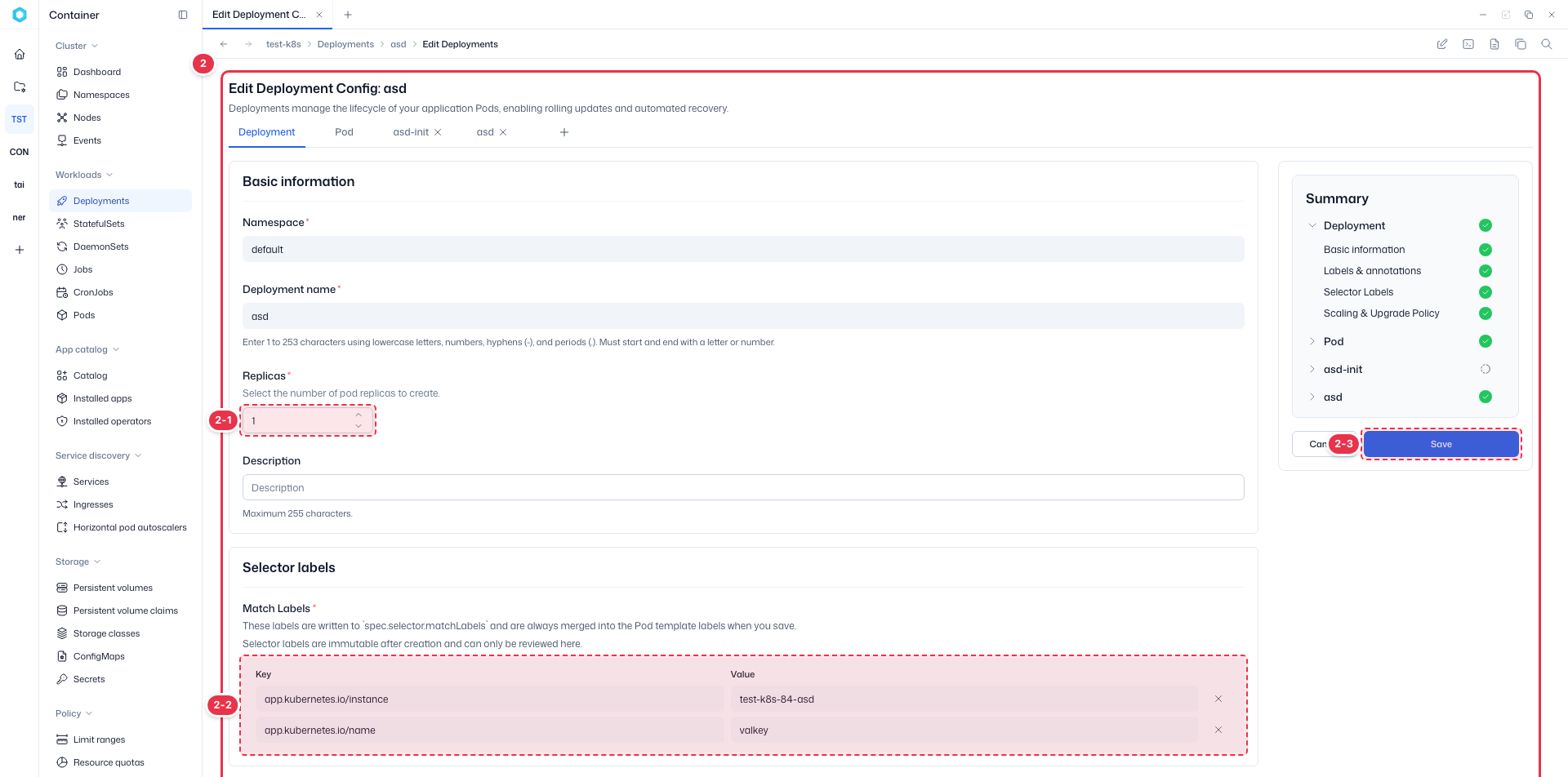Open a new tab with the plus beside Edit Deployment tab
The height and width of the screenshot is (777, 1568).
348,15
